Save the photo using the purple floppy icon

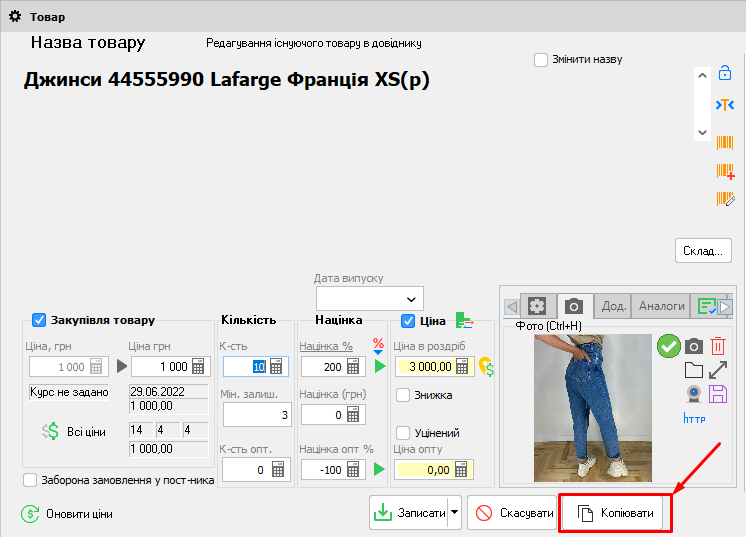[x=717, y=393]
